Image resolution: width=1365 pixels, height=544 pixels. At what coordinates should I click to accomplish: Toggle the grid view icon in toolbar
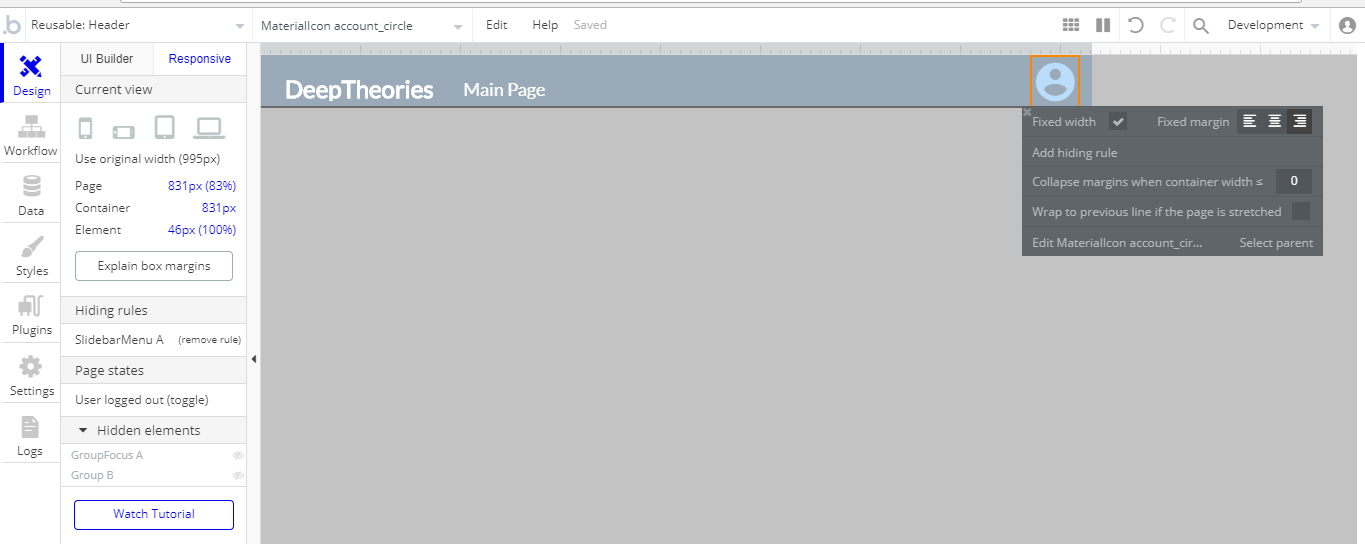1071,25
